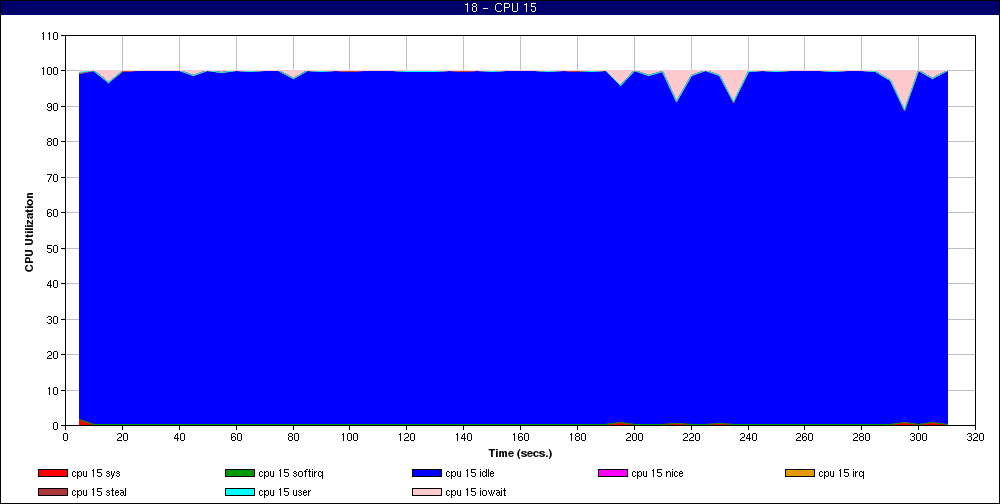Screen dimensions: 1000x504
Task: Click the red cpu 15 sys swatch
Action: (52, 473)
